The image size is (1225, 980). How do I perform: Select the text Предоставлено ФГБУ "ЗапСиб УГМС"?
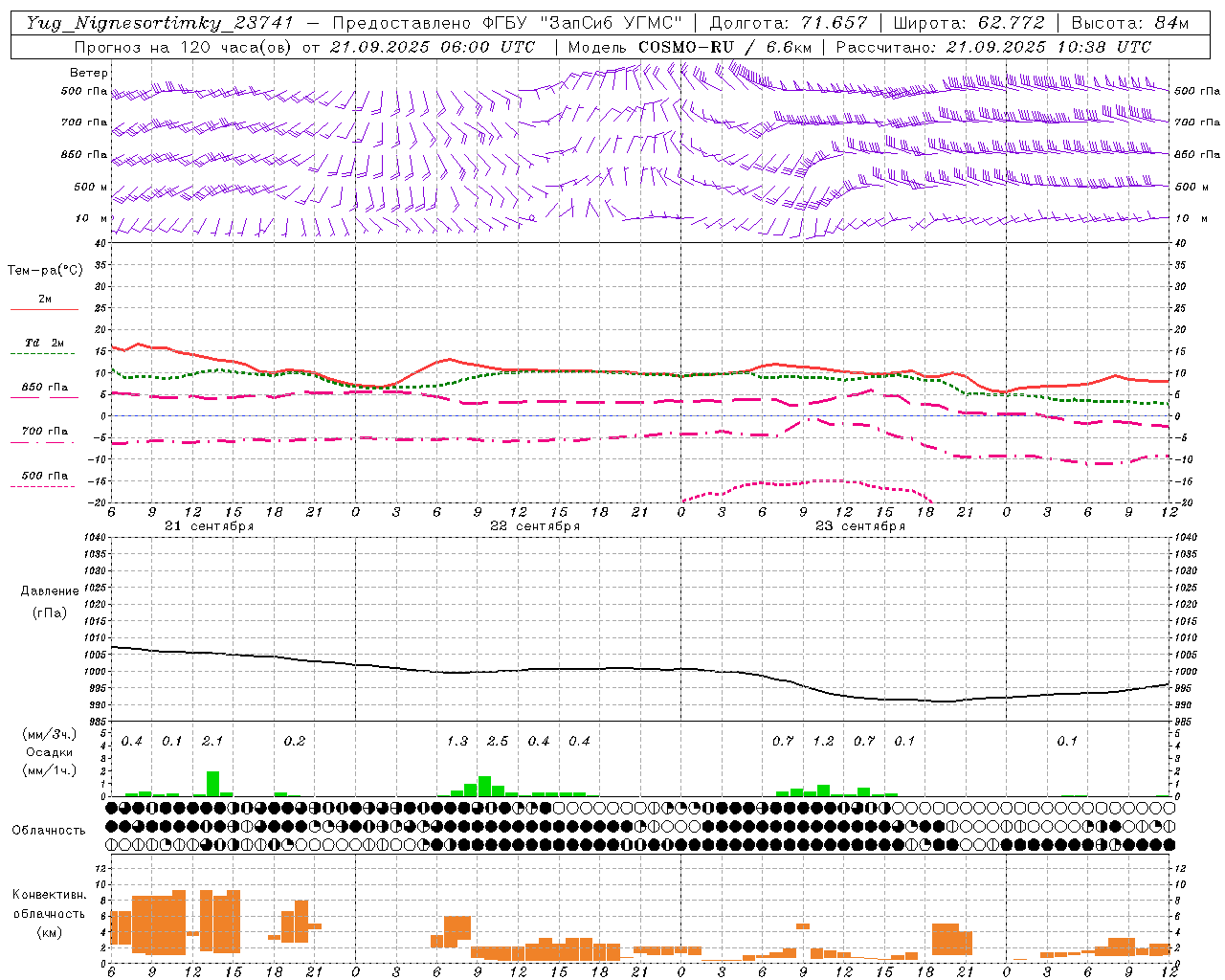click(x=508, y=23)
